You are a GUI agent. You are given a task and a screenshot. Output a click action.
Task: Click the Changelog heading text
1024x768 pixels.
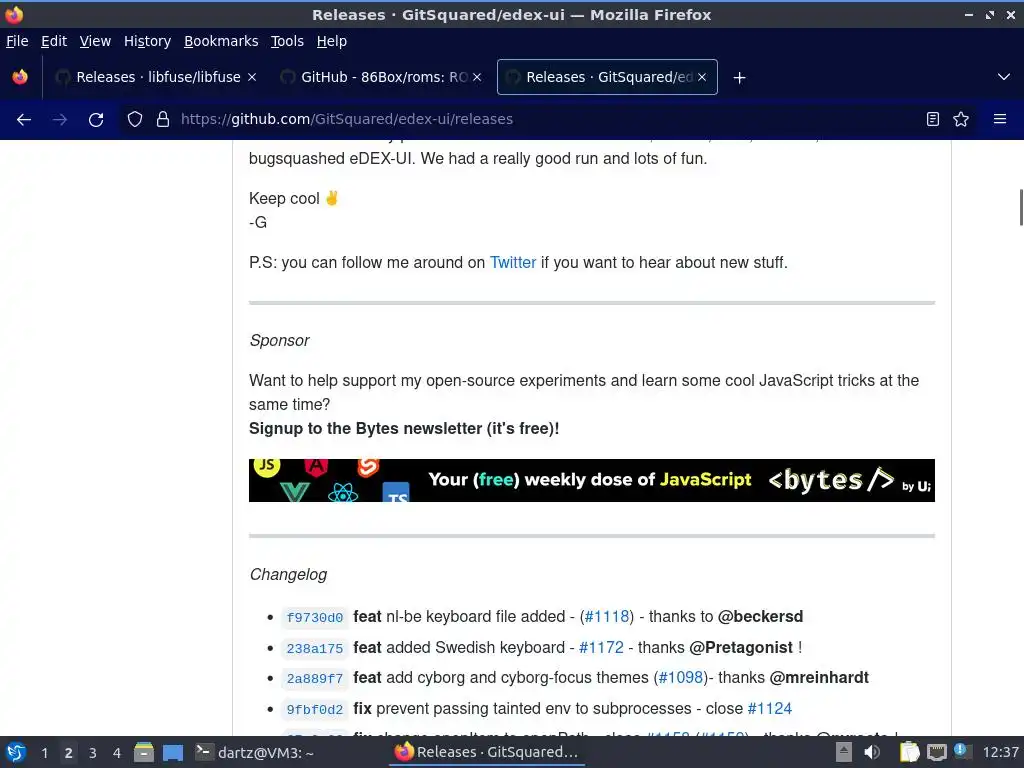pos(288,575)
